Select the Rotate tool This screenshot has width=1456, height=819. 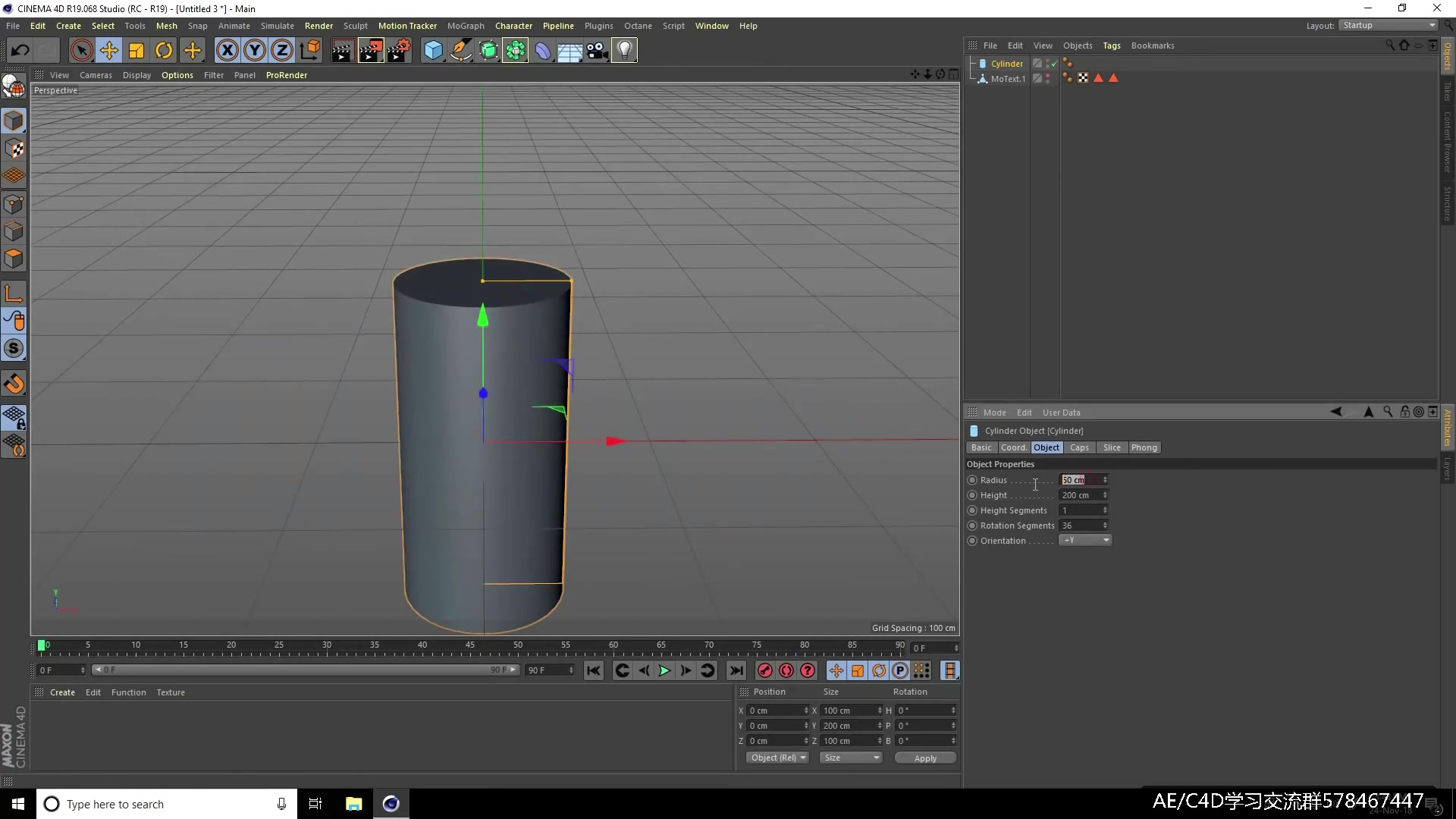[164, 50]
